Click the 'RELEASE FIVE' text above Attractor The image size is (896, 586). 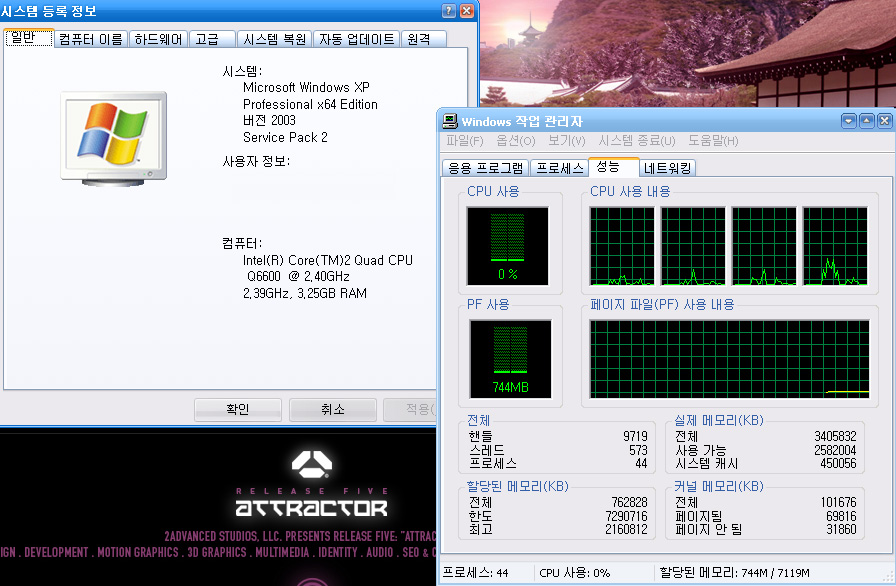[x=312, y=491]
